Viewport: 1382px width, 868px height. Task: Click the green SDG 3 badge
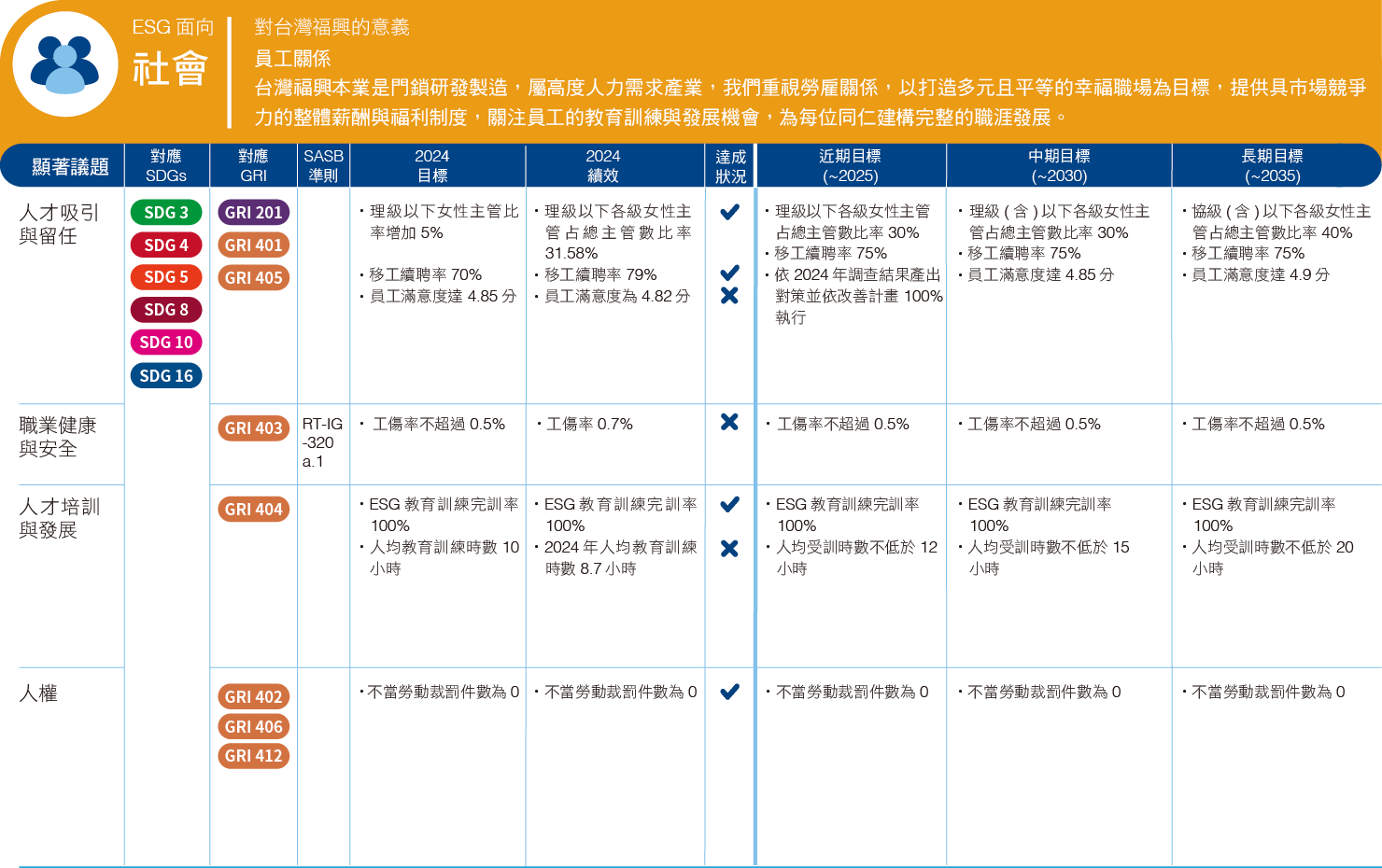166,212
